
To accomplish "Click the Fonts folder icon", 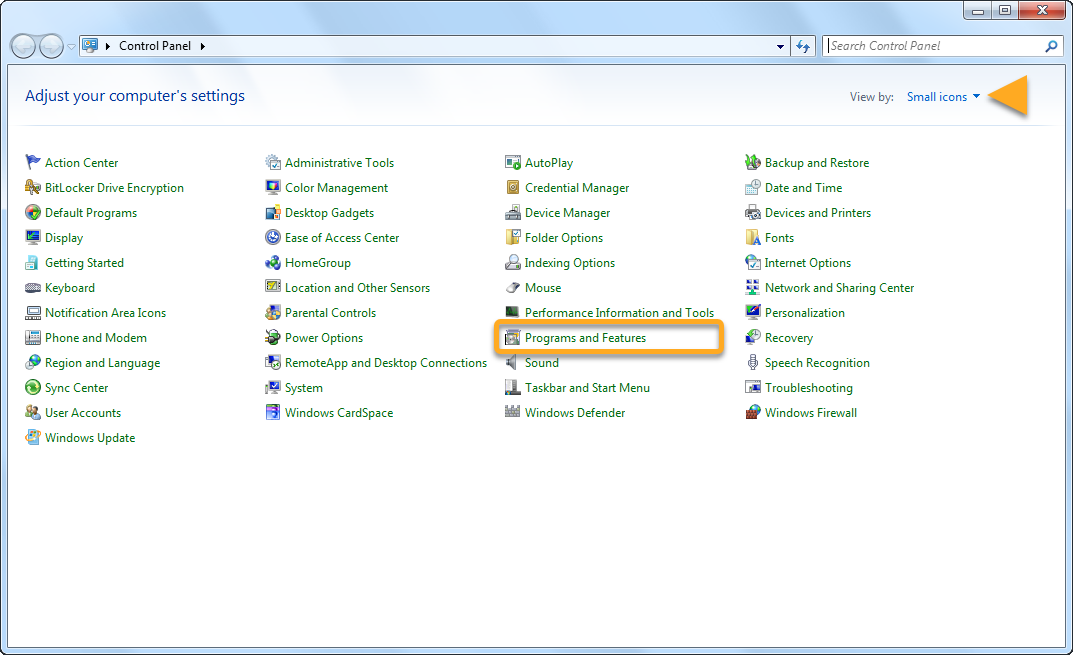I will pyautogui.click(x=753, y=238).
